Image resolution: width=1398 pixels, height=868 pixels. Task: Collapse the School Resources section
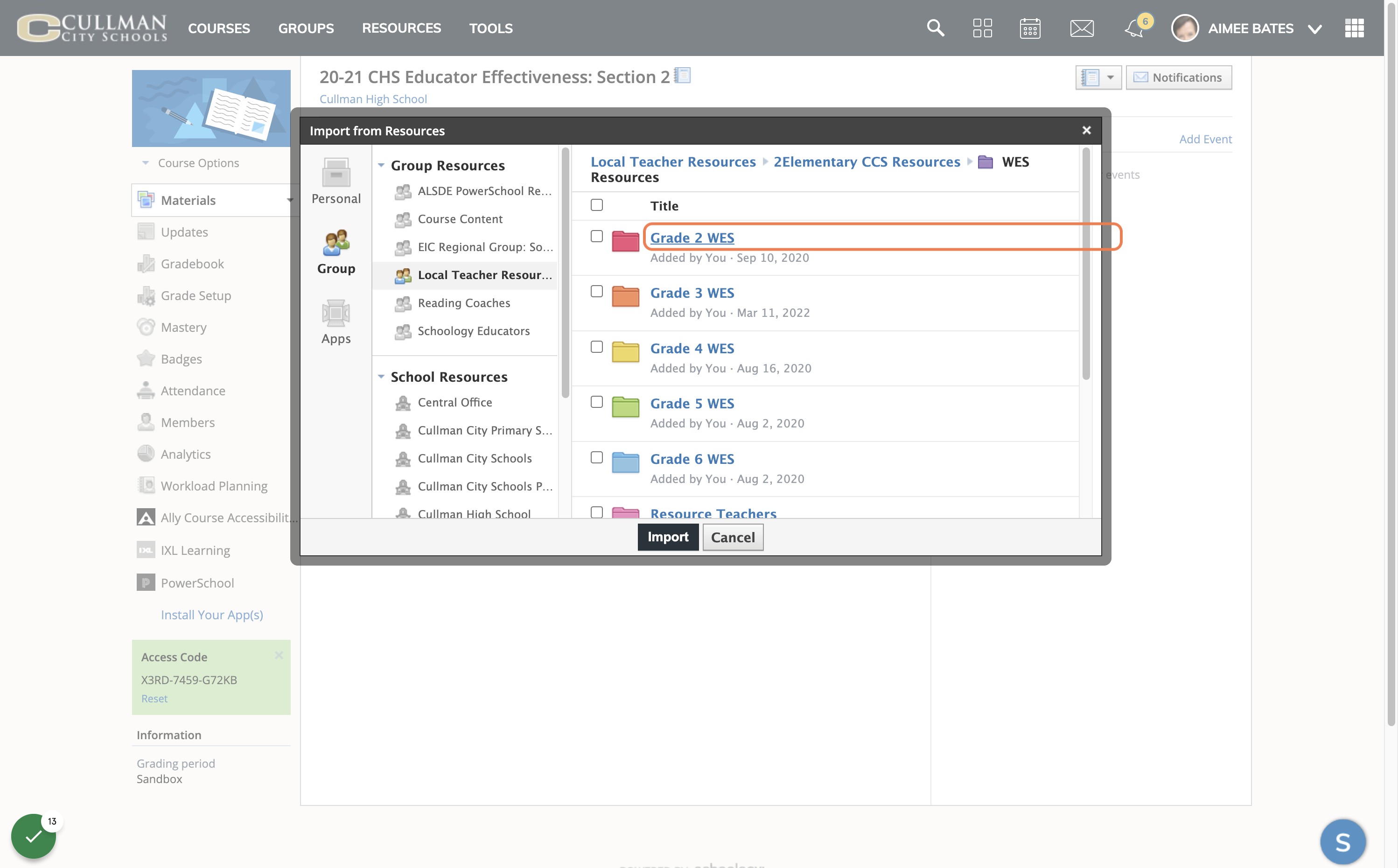coord(381,377)
